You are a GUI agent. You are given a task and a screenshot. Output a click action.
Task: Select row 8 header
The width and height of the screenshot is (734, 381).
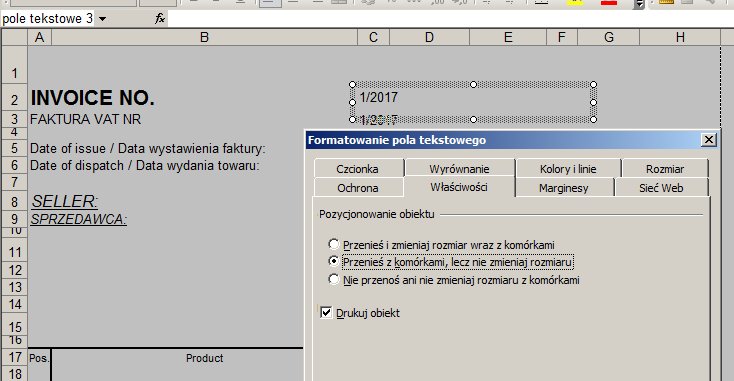[x=15, y=201]
